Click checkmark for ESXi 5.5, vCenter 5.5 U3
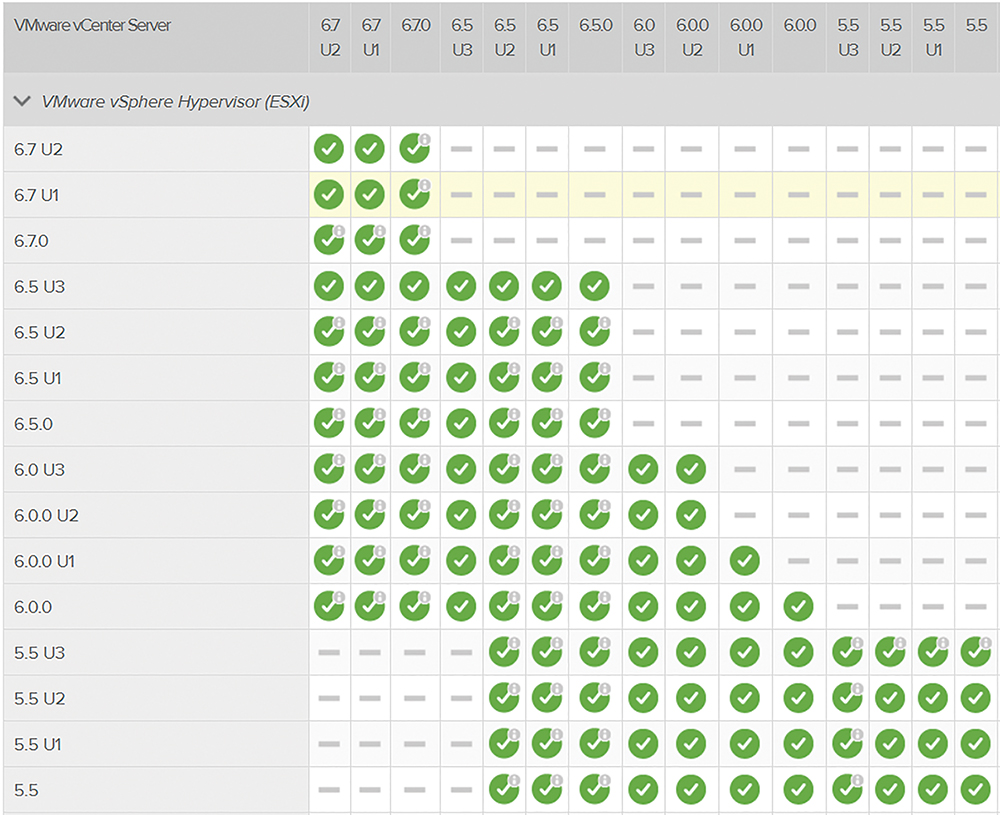 (x=848, y=790)
